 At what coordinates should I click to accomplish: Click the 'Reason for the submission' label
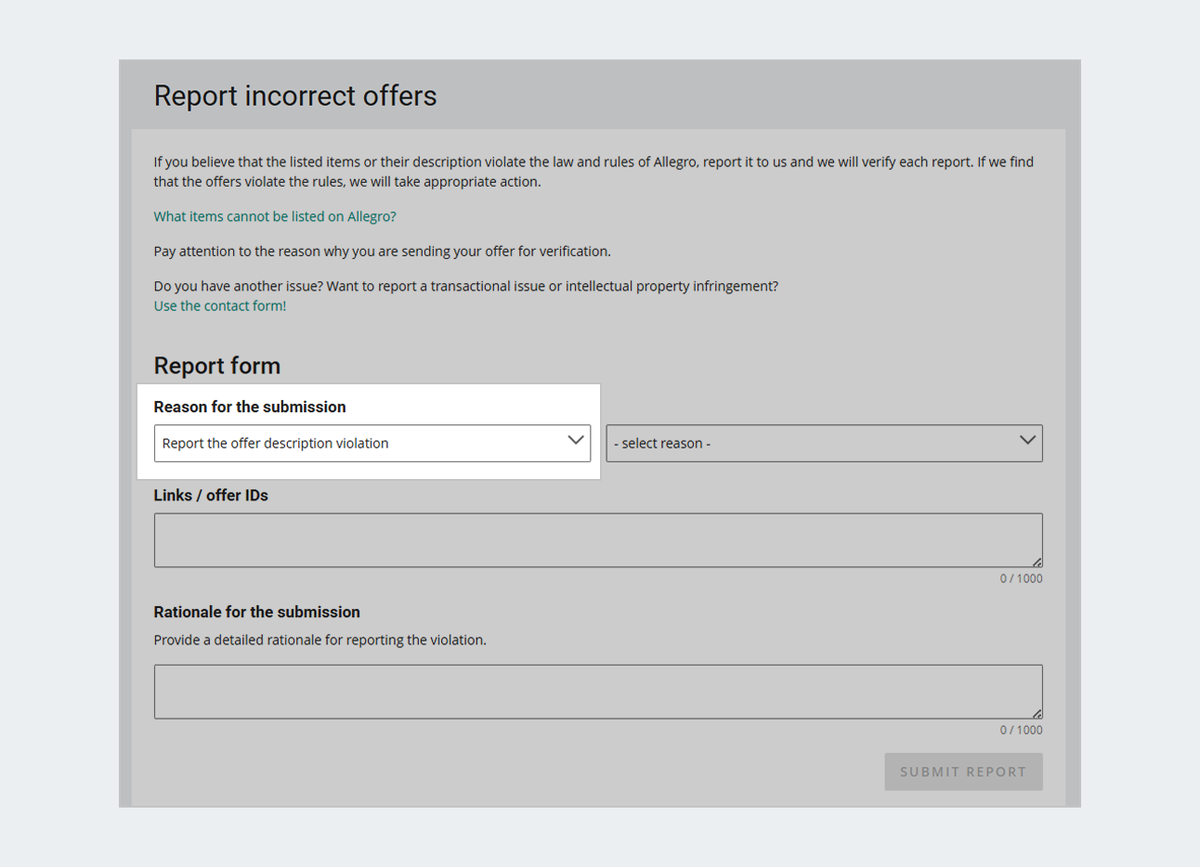pyautogui.click(x=249, y=406)
